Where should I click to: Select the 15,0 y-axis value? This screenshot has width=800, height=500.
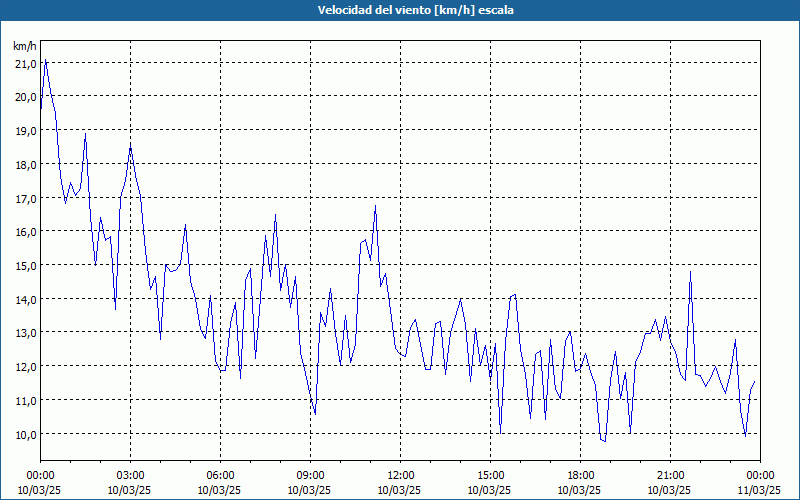(x=27, y=265)
